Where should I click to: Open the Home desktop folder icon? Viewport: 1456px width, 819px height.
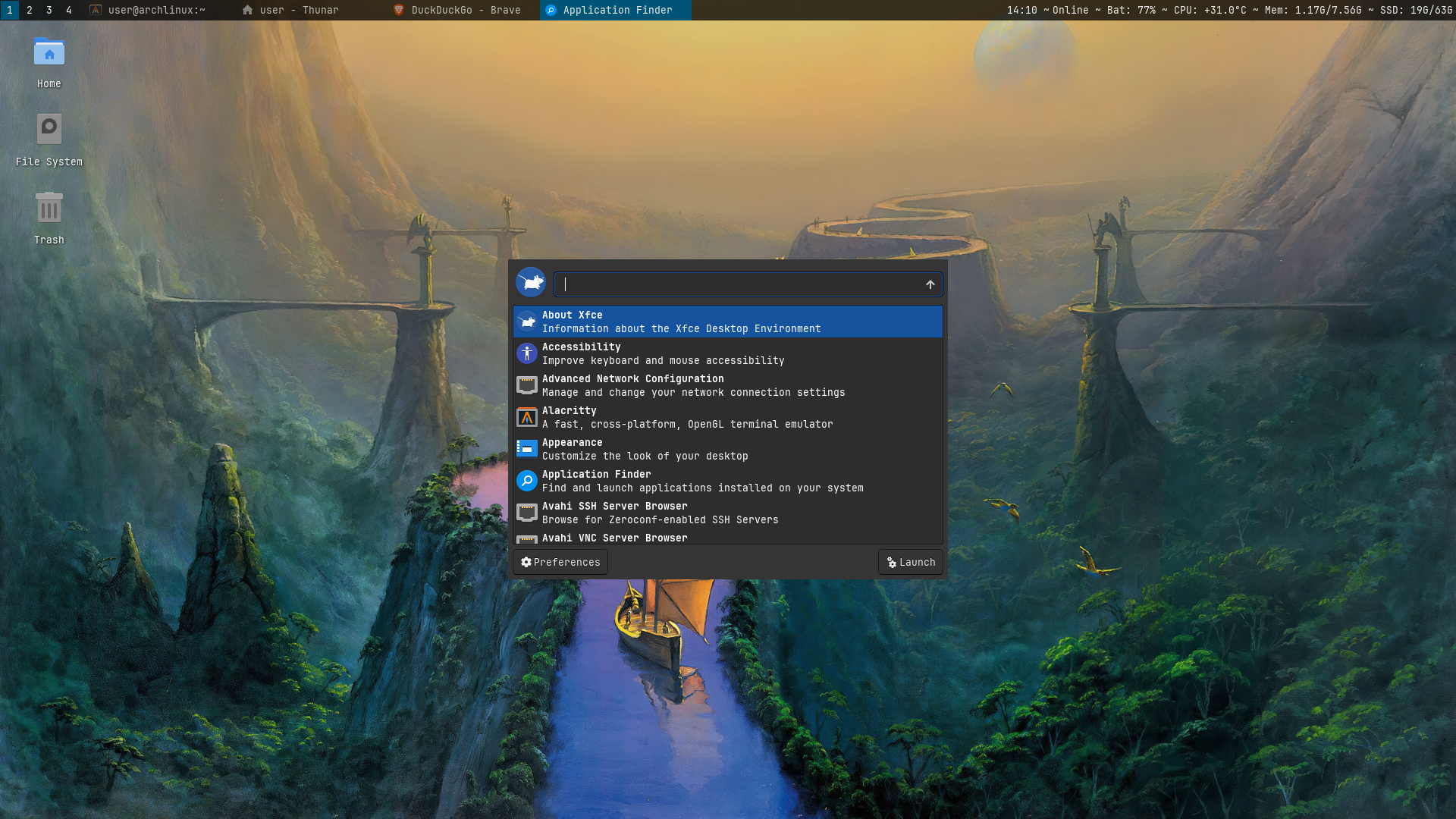(49, 53)
